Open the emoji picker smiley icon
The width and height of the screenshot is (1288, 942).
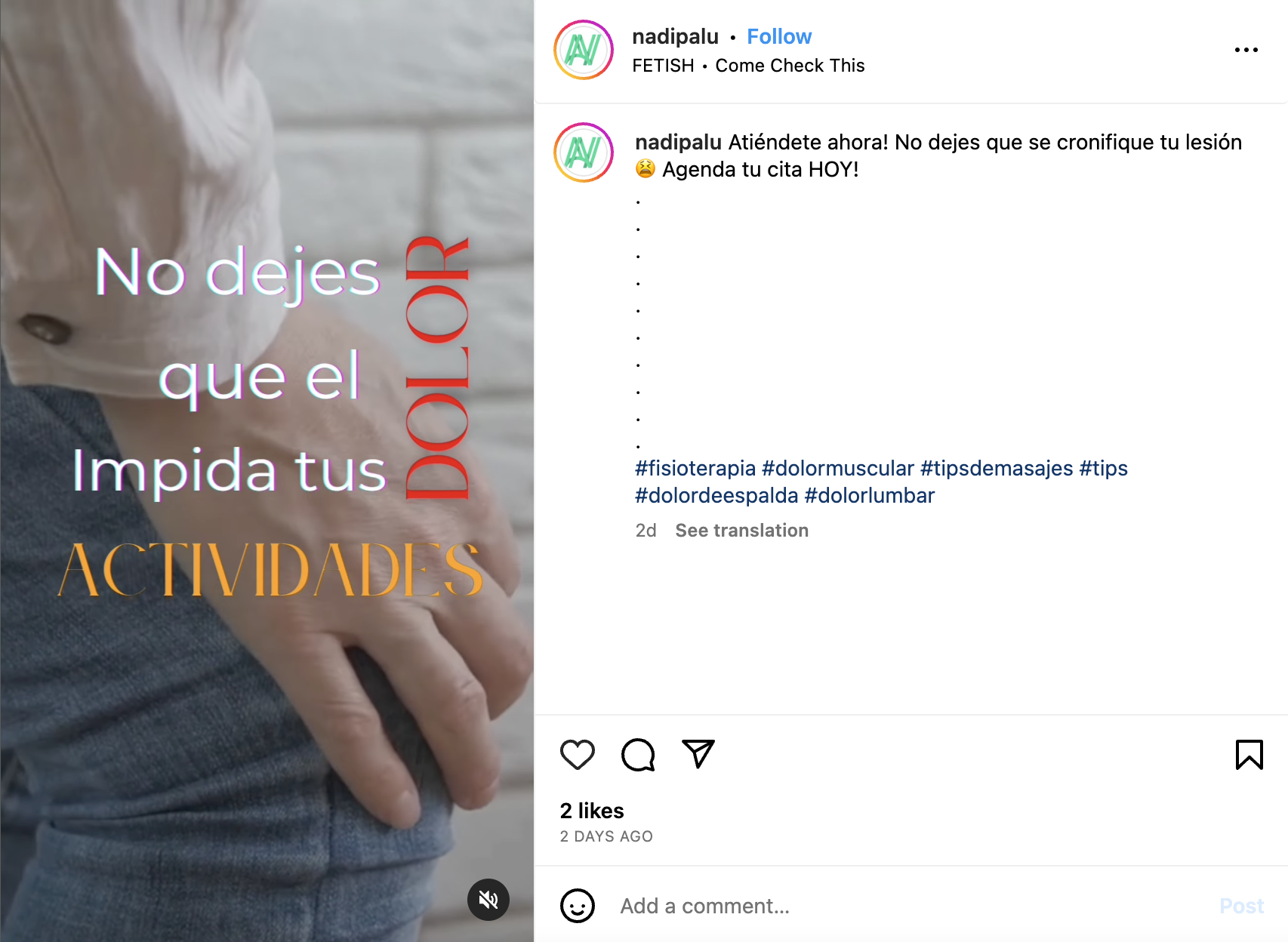click(x=578, y=906)
